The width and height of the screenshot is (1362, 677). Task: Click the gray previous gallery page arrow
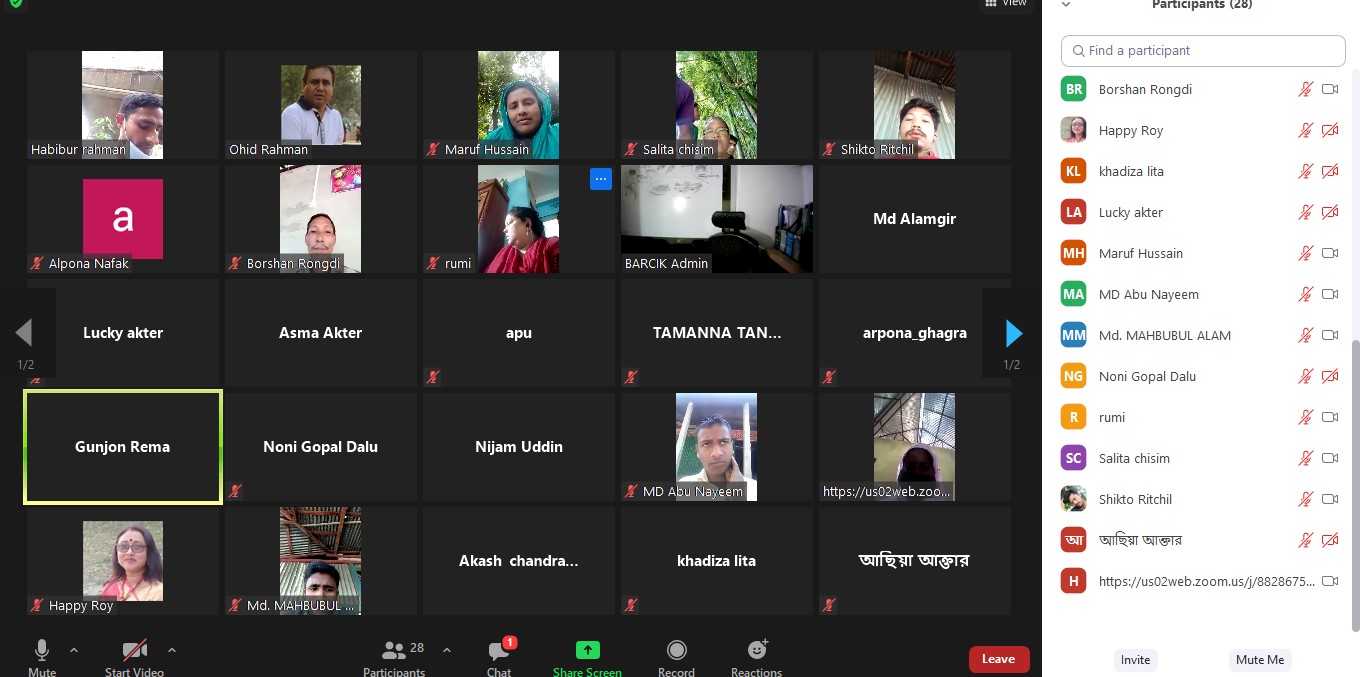[x=24, y=333]
